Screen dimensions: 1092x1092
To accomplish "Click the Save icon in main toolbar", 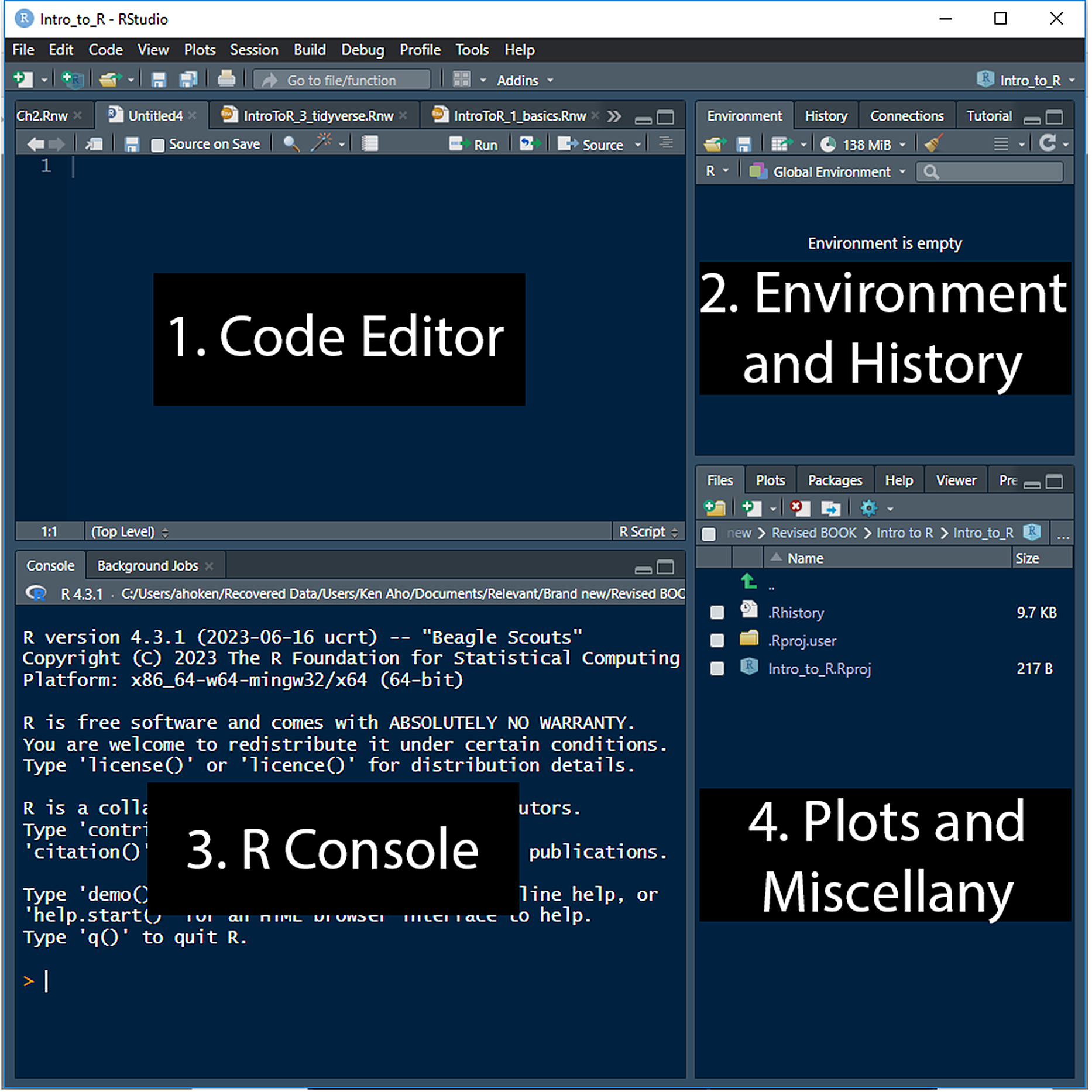I will tap(159, 79).
